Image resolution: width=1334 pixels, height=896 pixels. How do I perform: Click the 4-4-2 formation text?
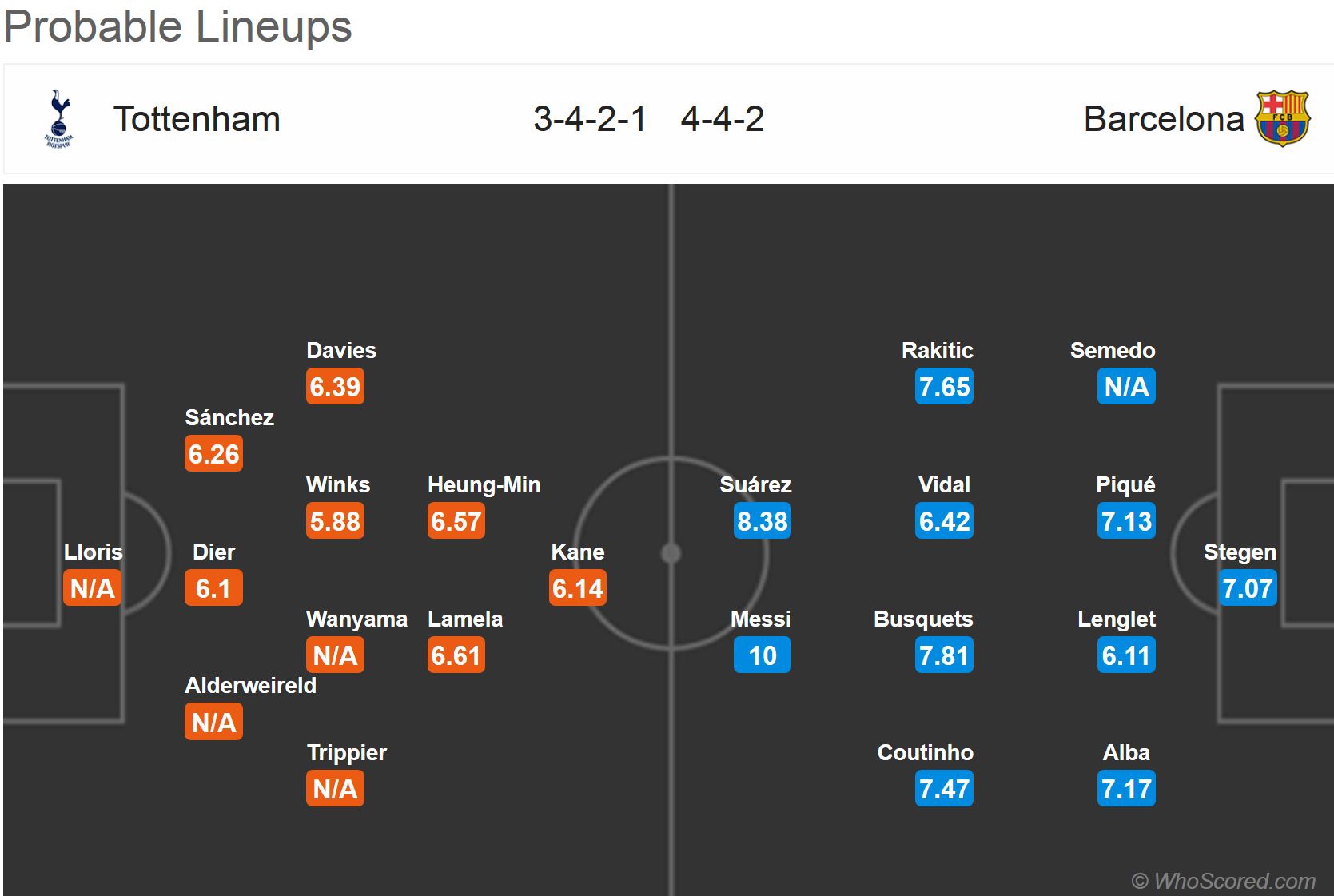coord(722,119)
